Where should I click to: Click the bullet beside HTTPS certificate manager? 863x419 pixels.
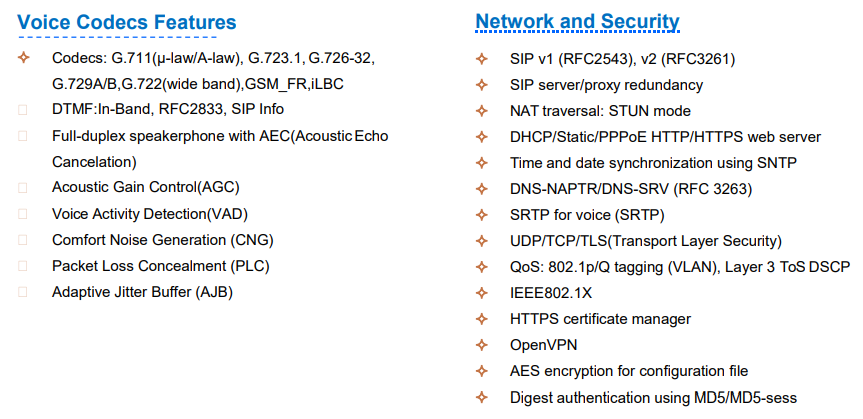point(483,319)
